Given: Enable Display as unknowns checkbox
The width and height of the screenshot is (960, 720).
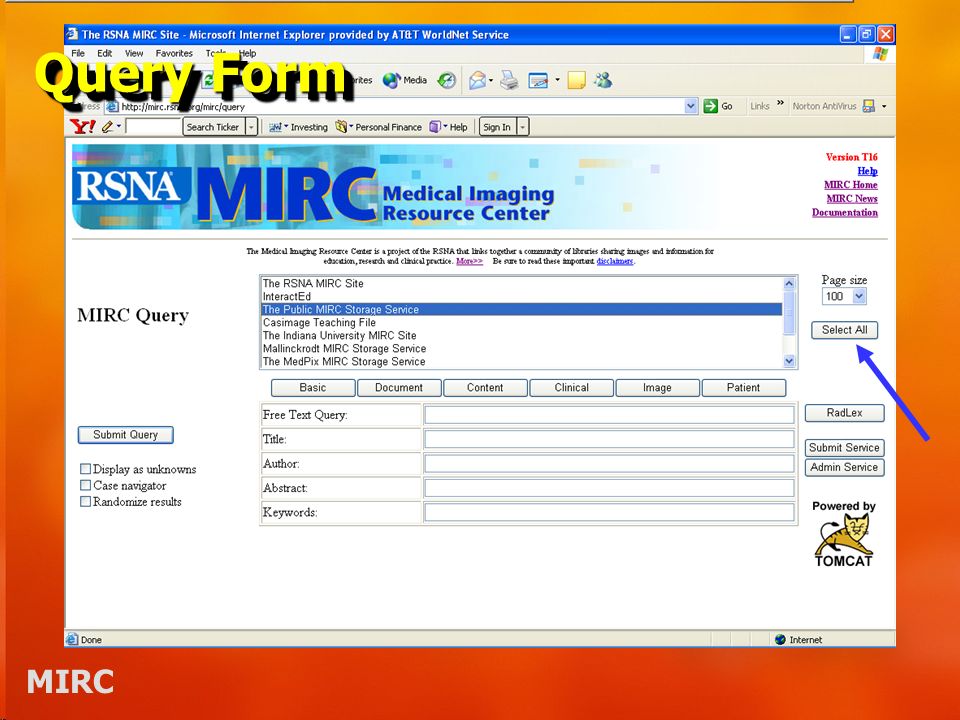Looking at the screenshot, I should pyautogui.click(x=85, y=469).
